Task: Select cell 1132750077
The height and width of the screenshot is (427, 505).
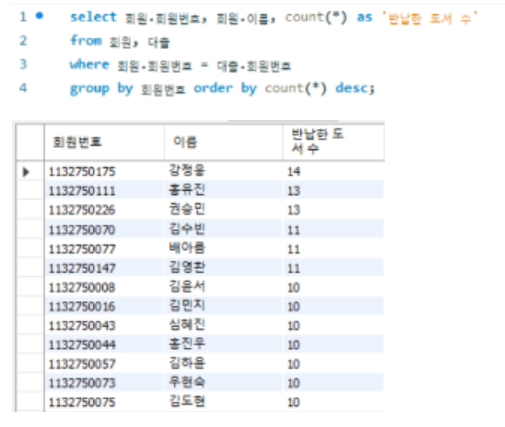Action: point(104,249)
